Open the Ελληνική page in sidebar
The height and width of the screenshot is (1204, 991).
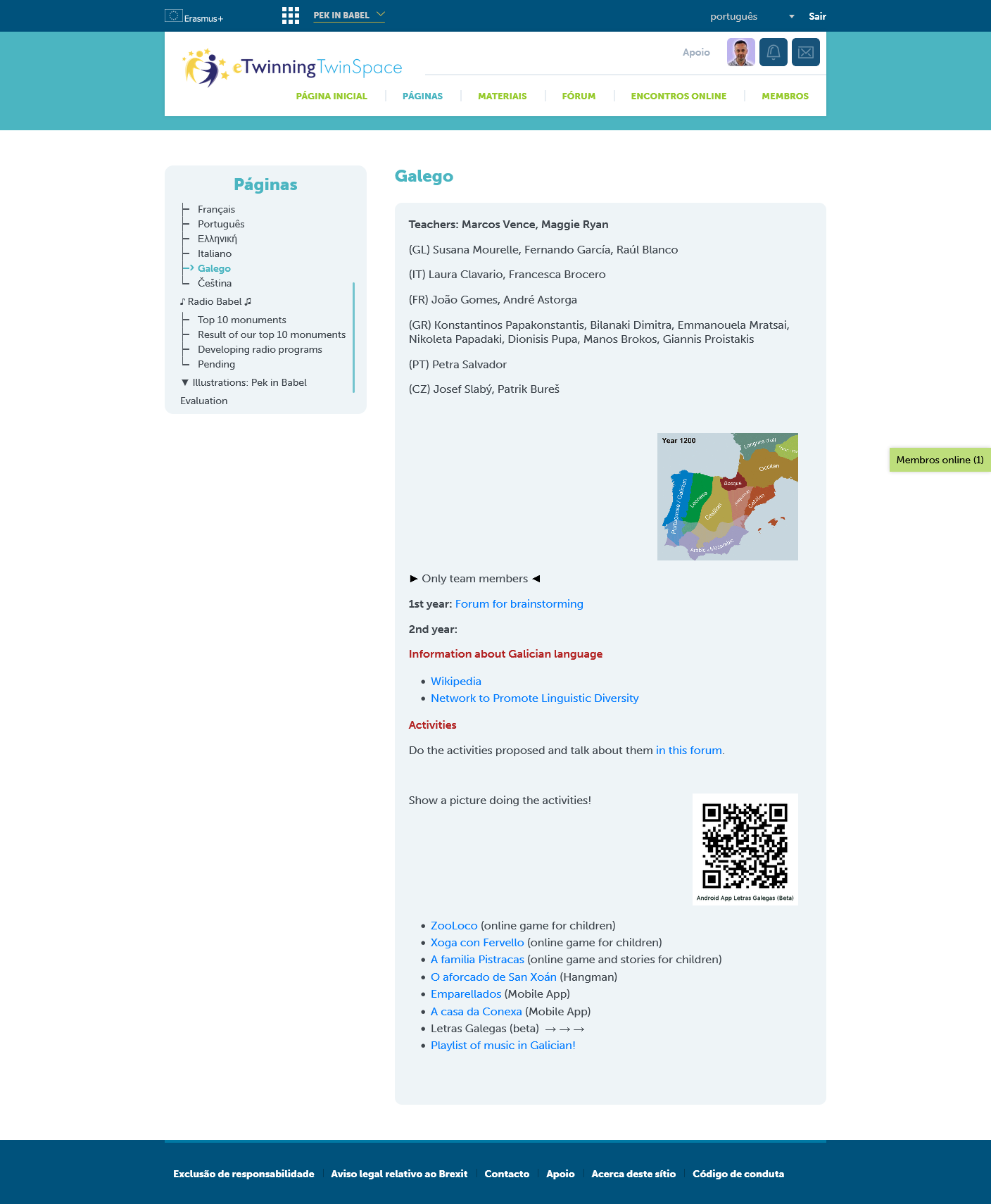[217, 239]
